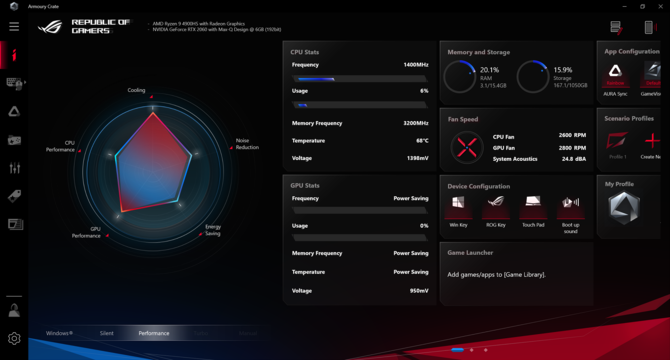Open the Game Library sidebar icon
670x360 pixels.
pos(14,140)
